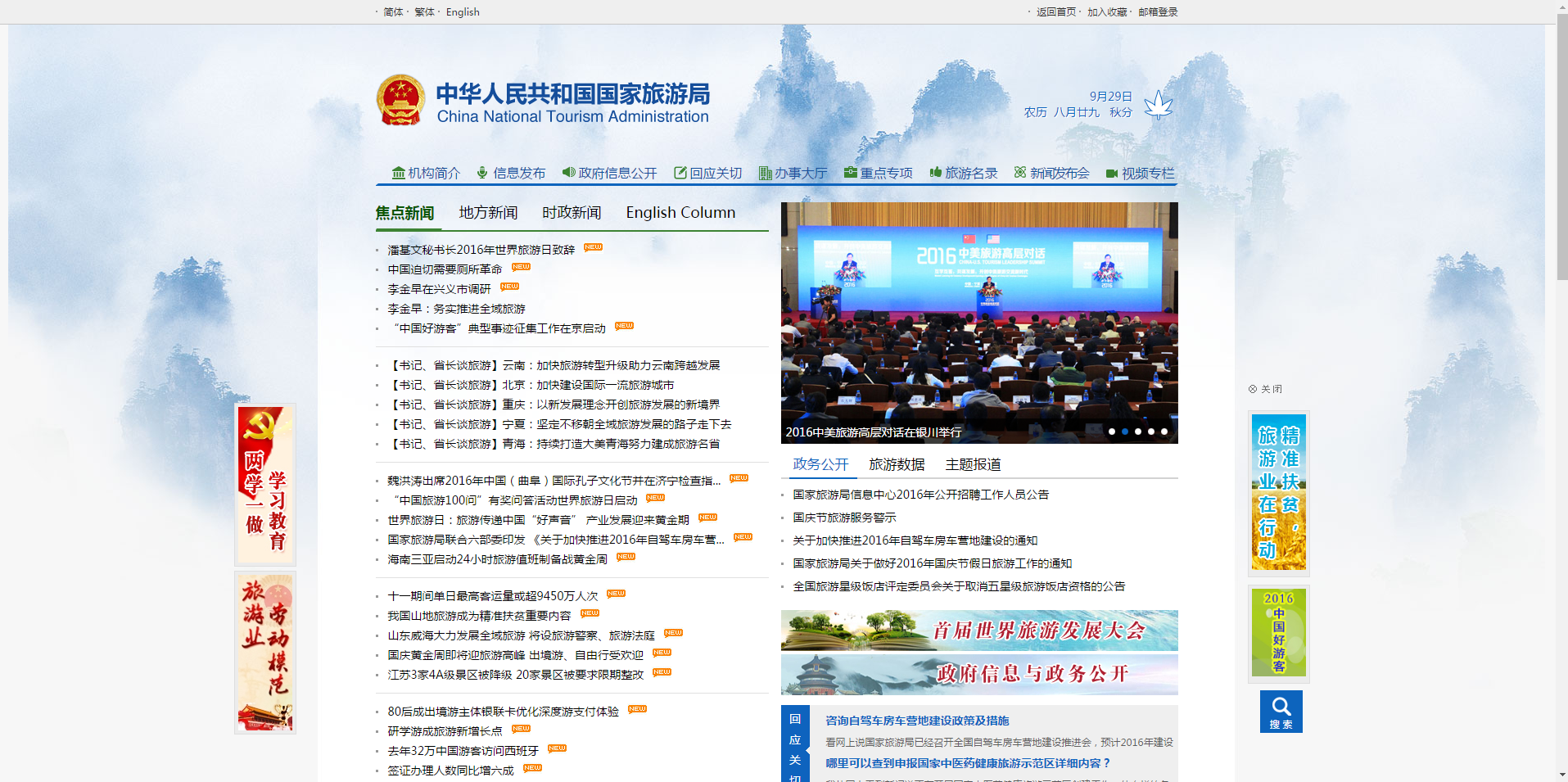The image size is (1568, 782).
Task: Open the English Column tab
Action: tap(680, 213)
